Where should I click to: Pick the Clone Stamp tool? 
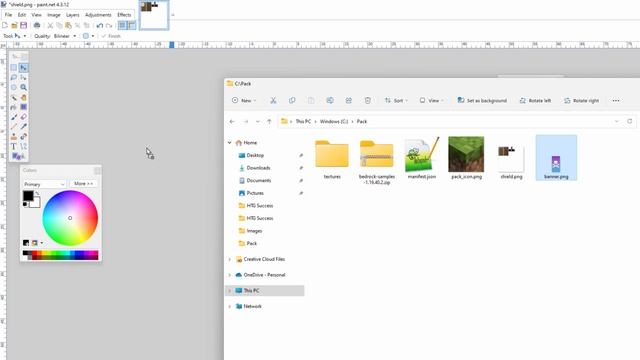pos(14,137)
